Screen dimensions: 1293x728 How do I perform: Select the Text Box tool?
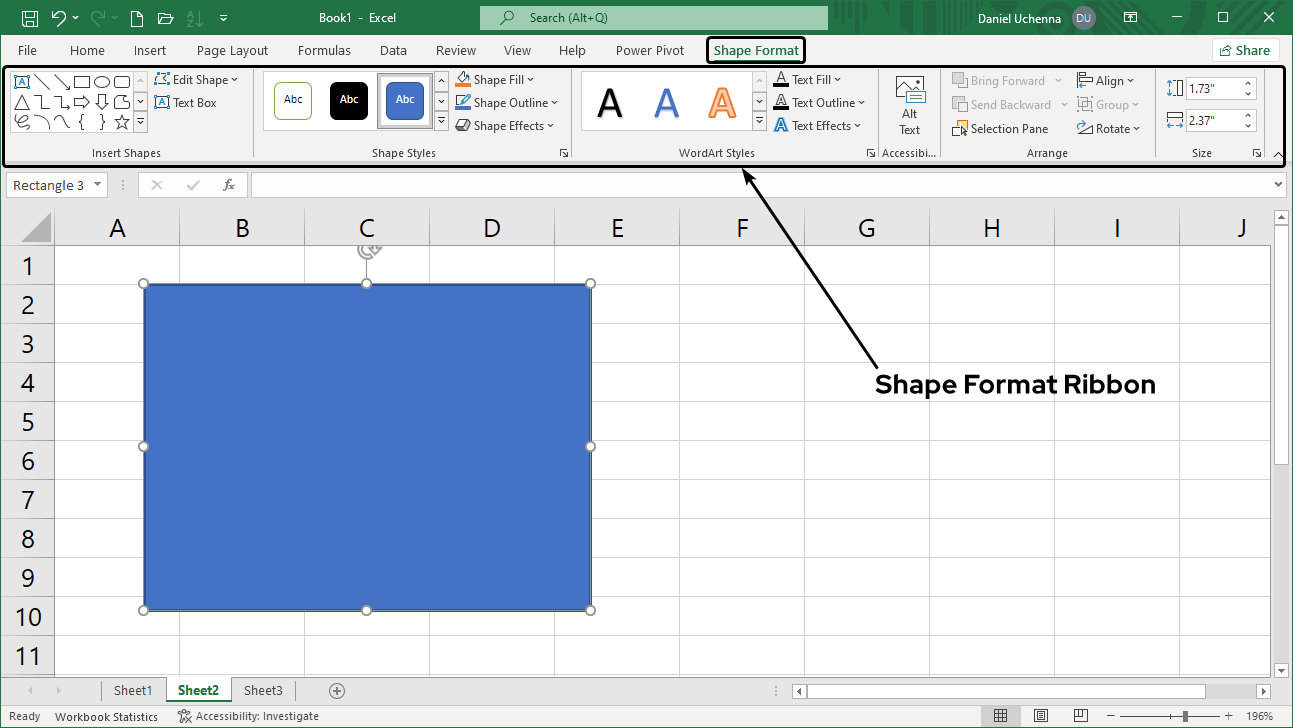click(186, 102)
